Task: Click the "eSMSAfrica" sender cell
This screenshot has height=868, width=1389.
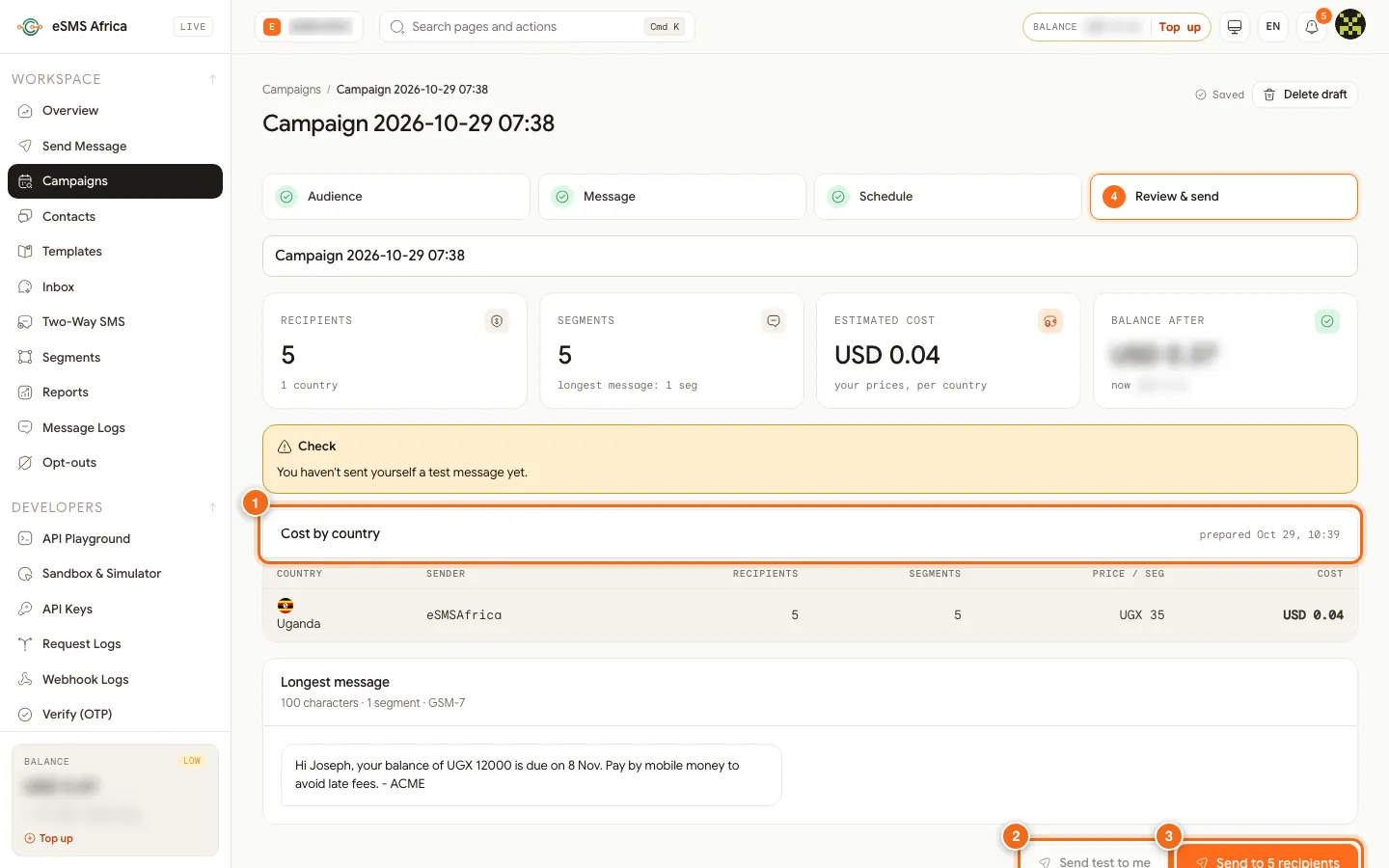Action: click(x=464, y=615)
